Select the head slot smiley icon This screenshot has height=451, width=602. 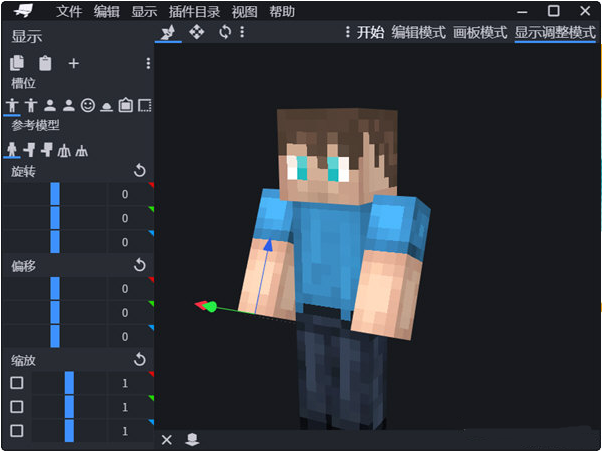coord(88,105)
